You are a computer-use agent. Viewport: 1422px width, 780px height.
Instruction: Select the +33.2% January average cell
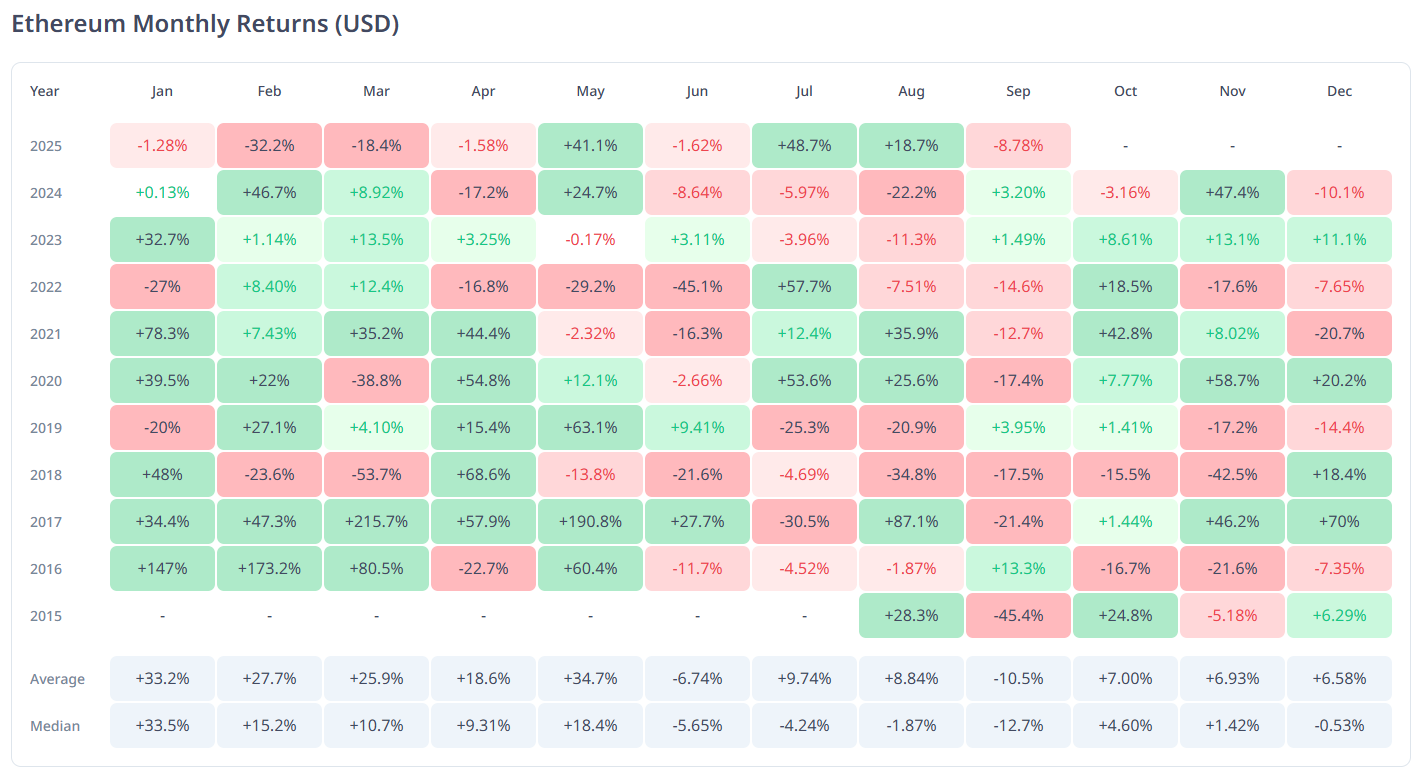click(162, 679)
